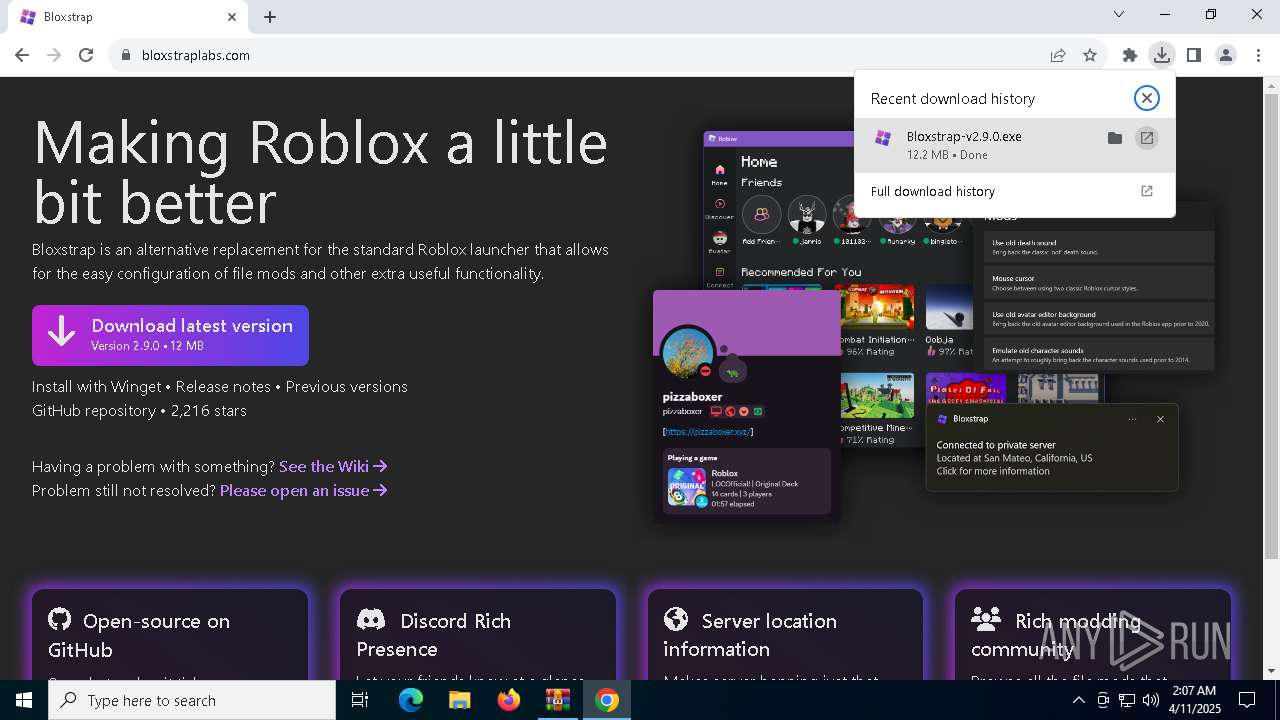1280x720 pixels.
Task: Close the Bloxstrap tab
Action: click(x=232, y=17)
